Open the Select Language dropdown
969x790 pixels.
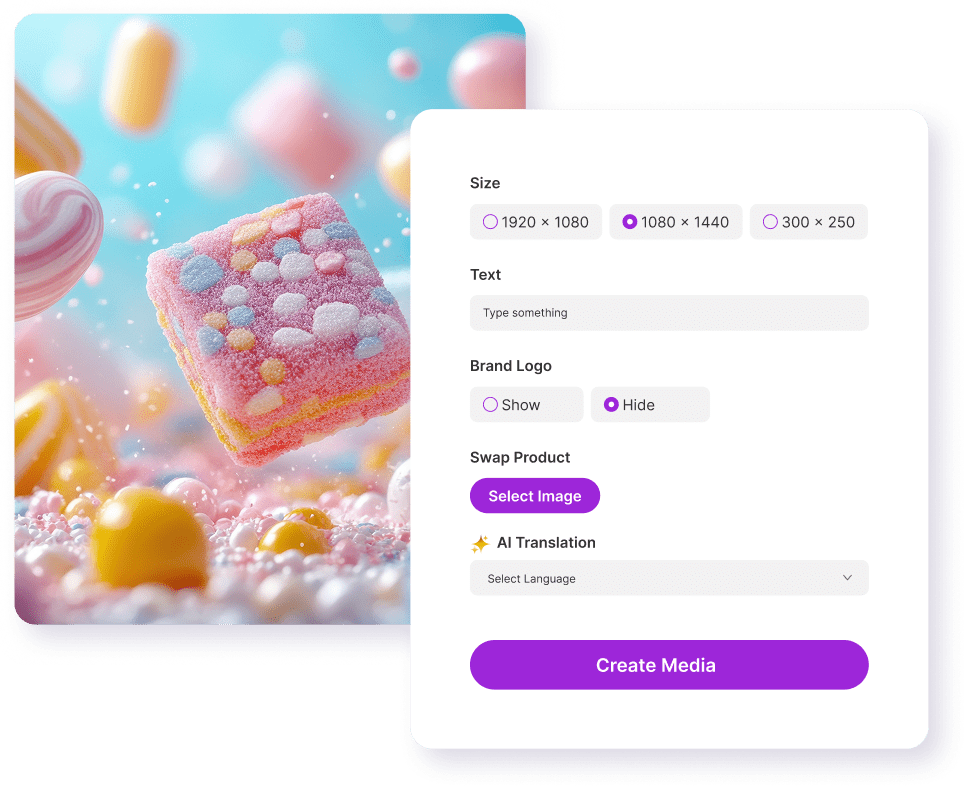[x=669, y=578]
